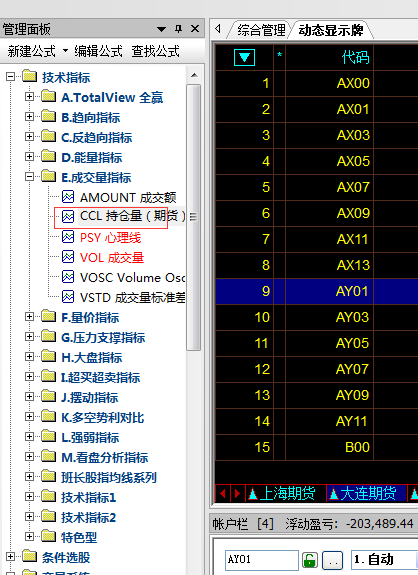This screenshot has width=418, height=575.
Task: Select PSY 心理线 indicator
Action: 110,237
